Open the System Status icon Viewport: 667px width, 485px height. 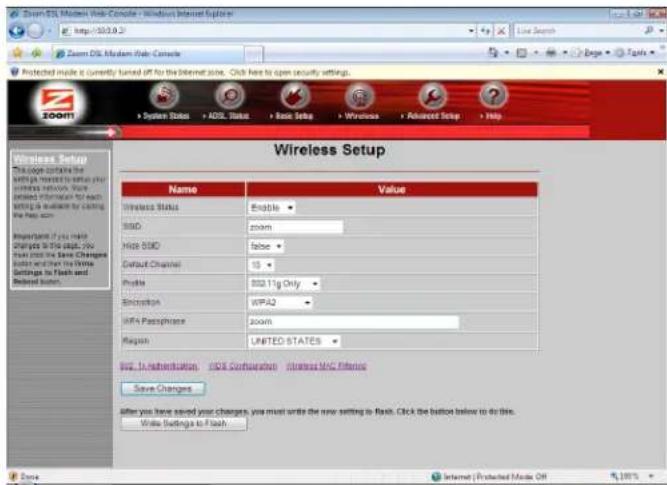pyautogui.click(x=164, y=96)
